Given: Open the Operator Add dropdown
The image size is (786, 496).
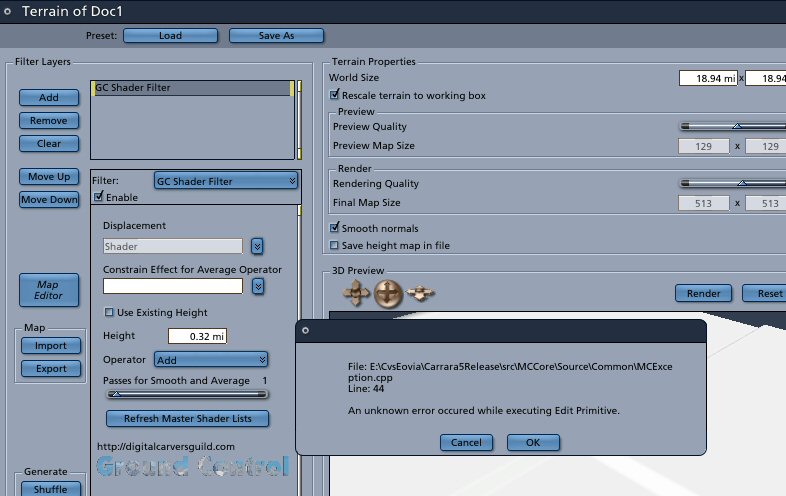Looking at the screenshot, I should (x=211, y=360).
